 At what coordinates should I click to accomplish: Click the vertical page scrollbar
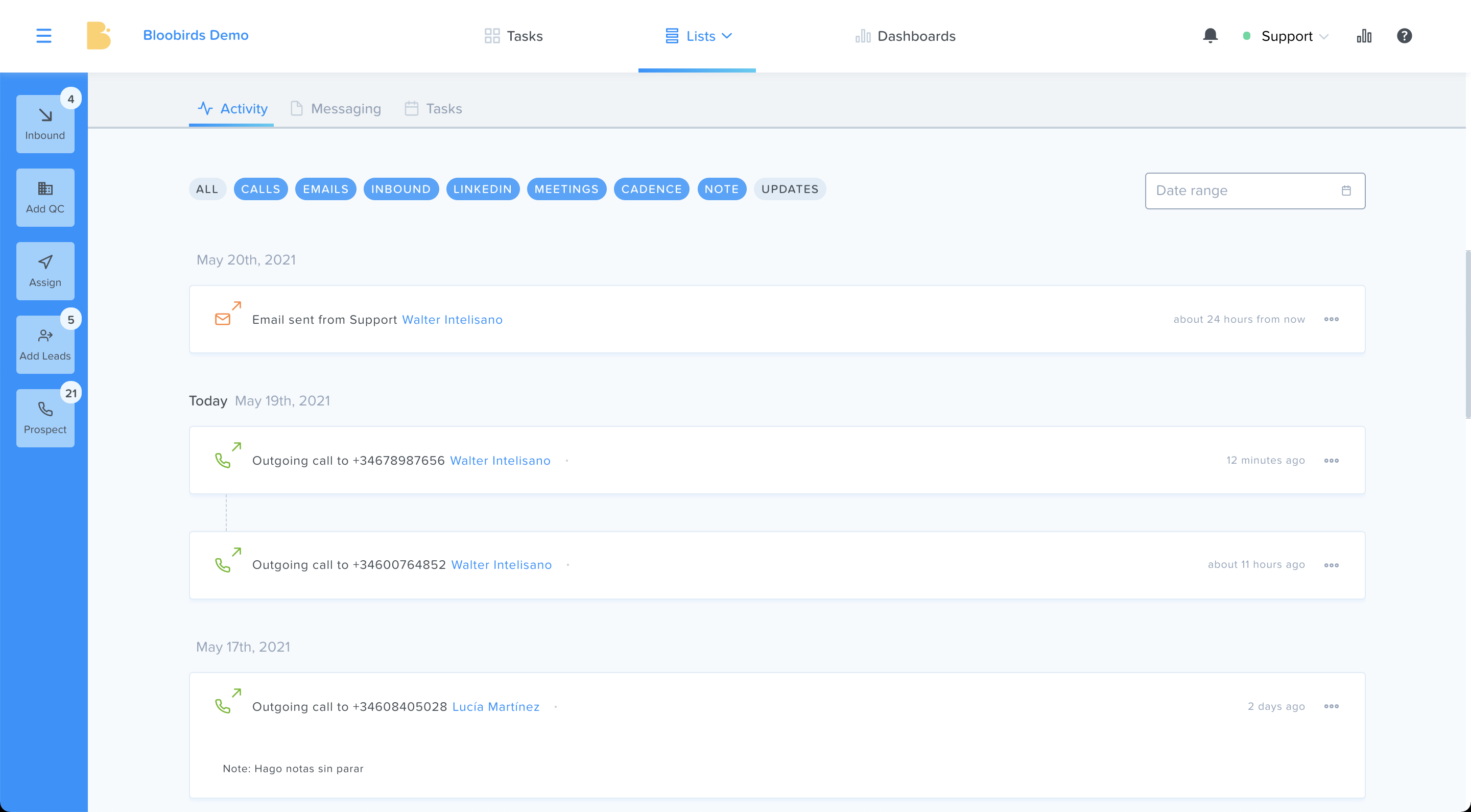(1467, 334)
